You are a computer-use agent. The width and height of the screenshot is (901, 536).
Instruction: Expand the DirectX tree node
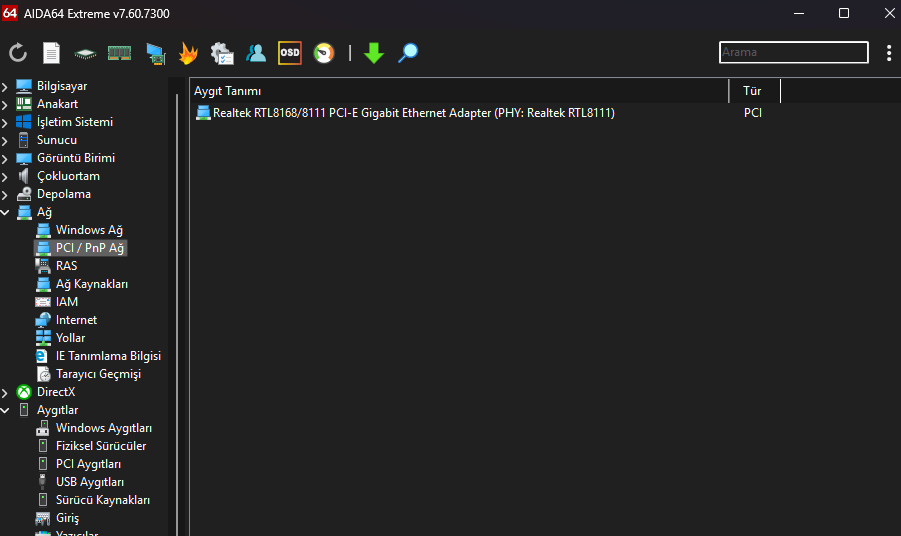point(5,393)
